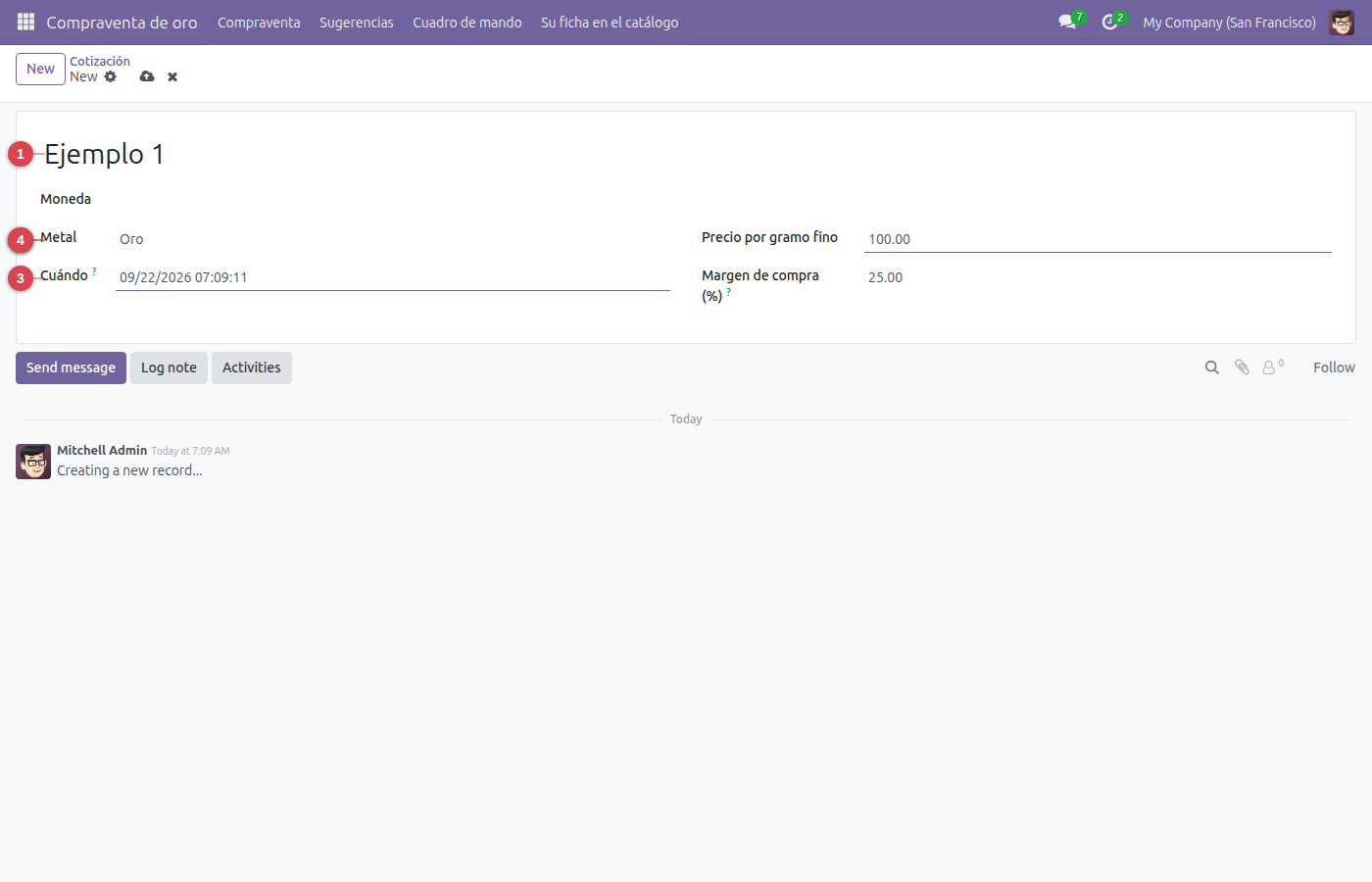
Task: Search chatter messages with magnifier icon
Action: (x=1212, y=367)
